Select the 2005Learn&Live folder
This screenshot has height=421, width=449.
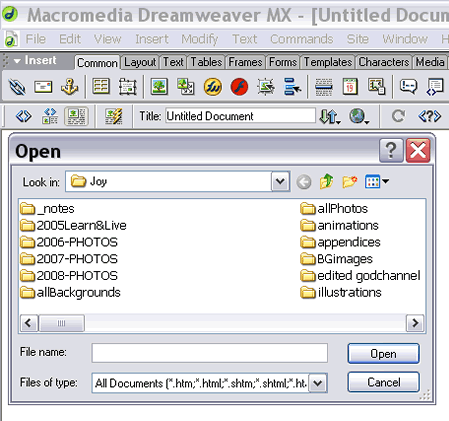pos(73,226)
